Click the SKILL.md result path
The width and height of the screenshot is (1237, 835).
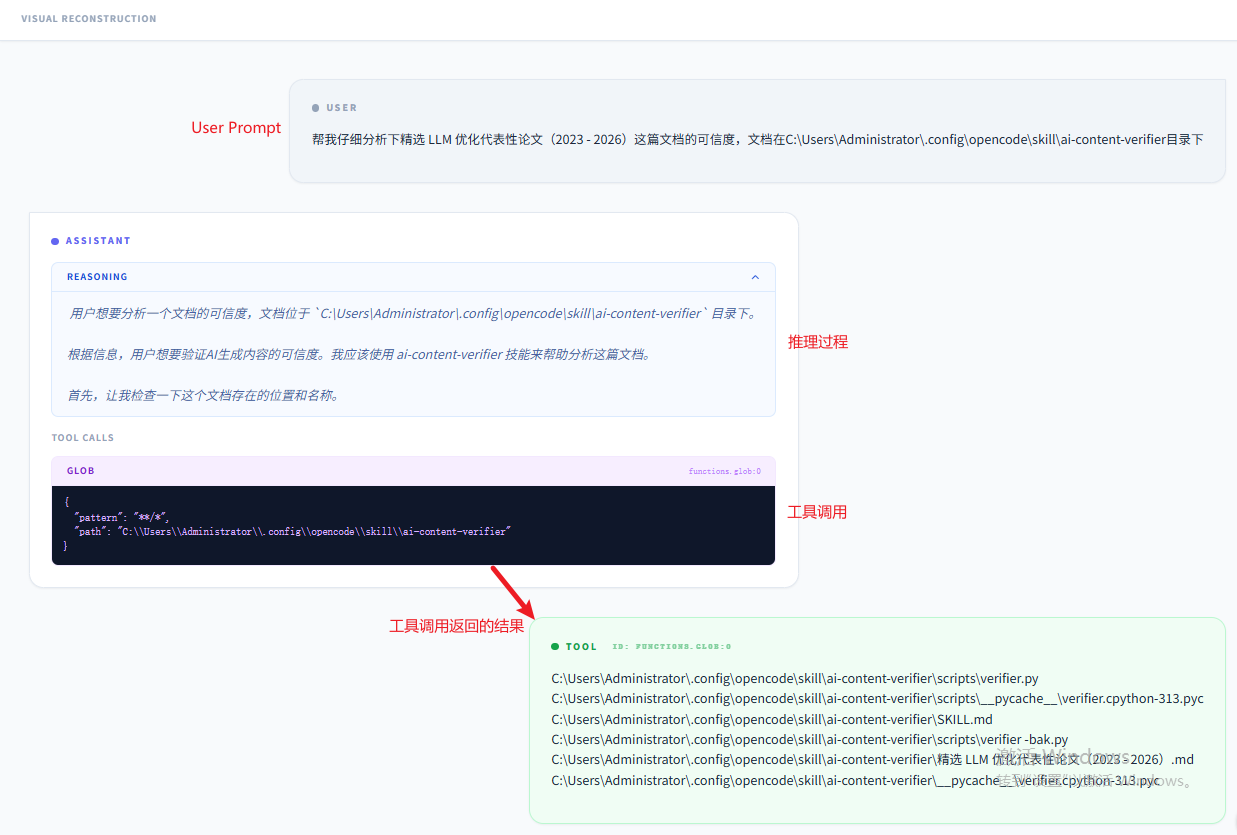772,719
